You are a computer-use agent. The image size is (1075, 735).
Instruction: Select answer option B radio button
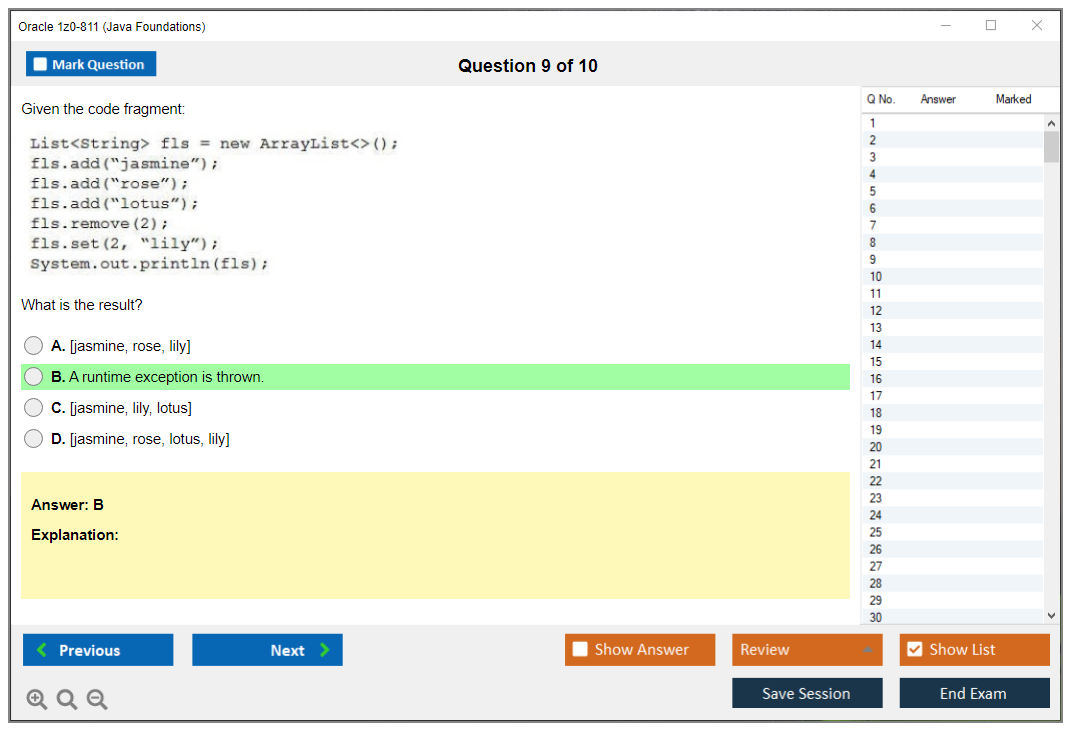[33, 377]
